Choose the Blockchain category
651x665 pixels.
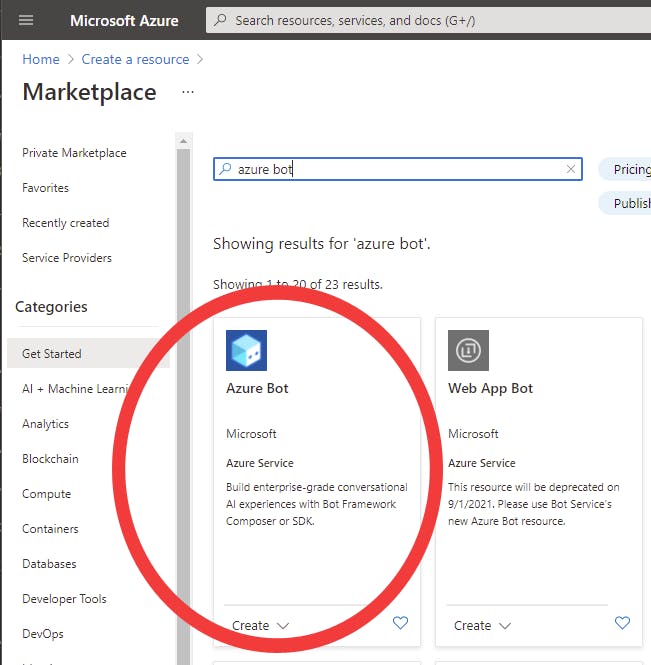coord(50,459)
